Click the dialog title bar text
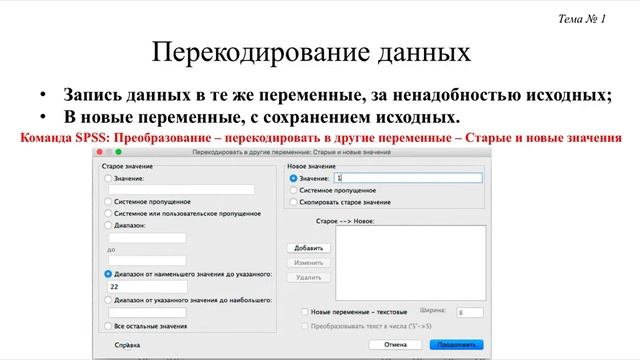The height and width of the screenshot is (360, 640). 291,152
